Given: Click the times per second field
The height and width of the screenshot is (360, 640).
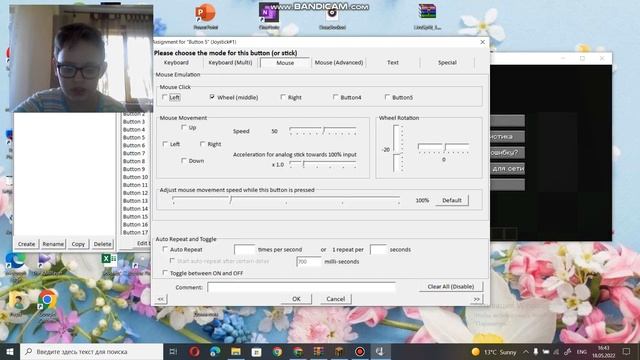Looking at the screenshot, I should click(x=244, y=249).
